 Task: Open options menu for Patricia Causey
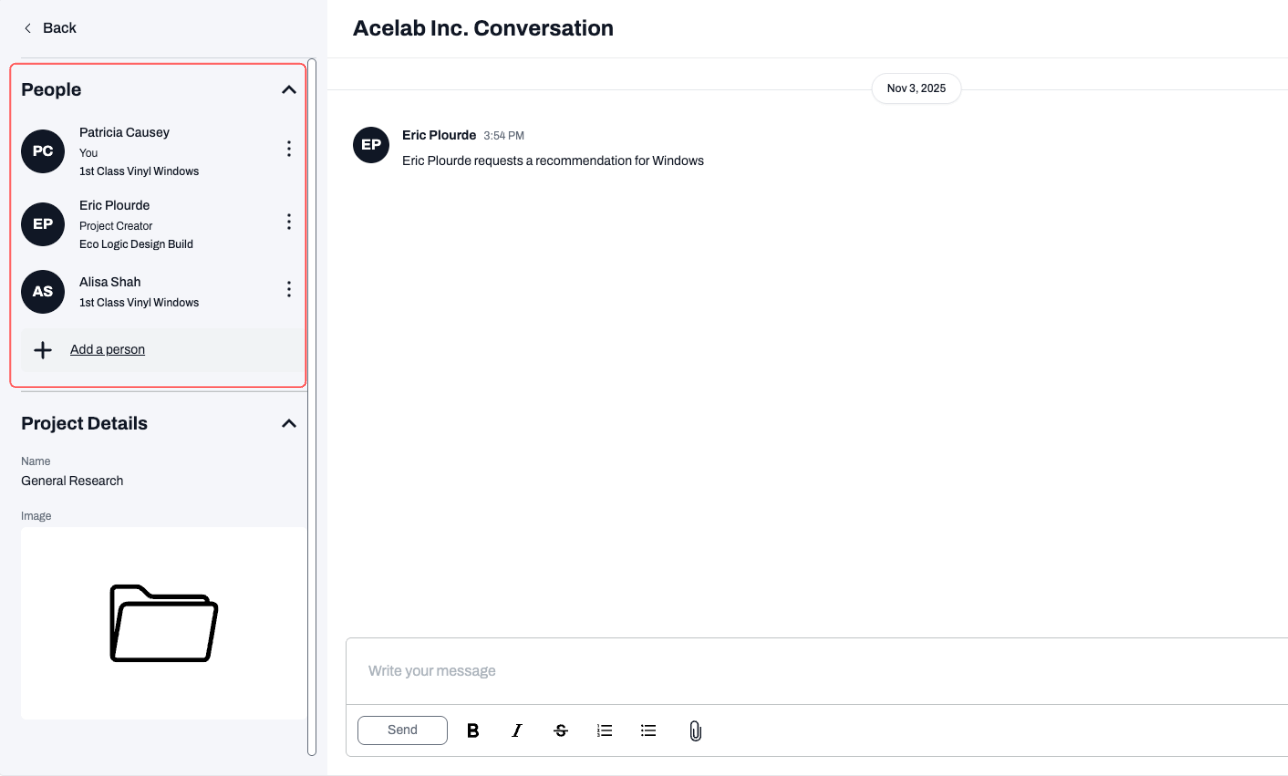tap(289, 149)
